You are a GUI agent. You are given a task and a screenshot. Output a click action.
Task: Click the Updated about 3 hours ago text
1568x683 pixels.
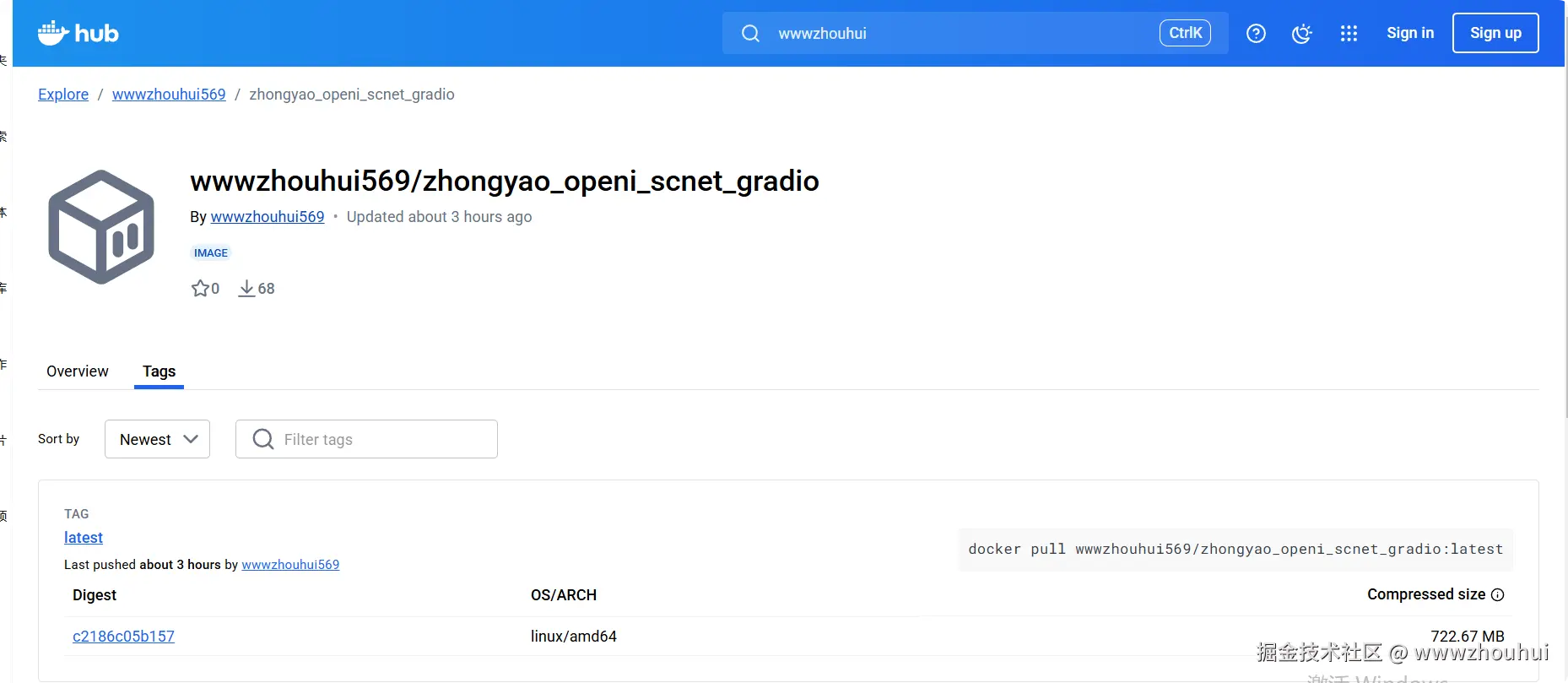(439, 217)
